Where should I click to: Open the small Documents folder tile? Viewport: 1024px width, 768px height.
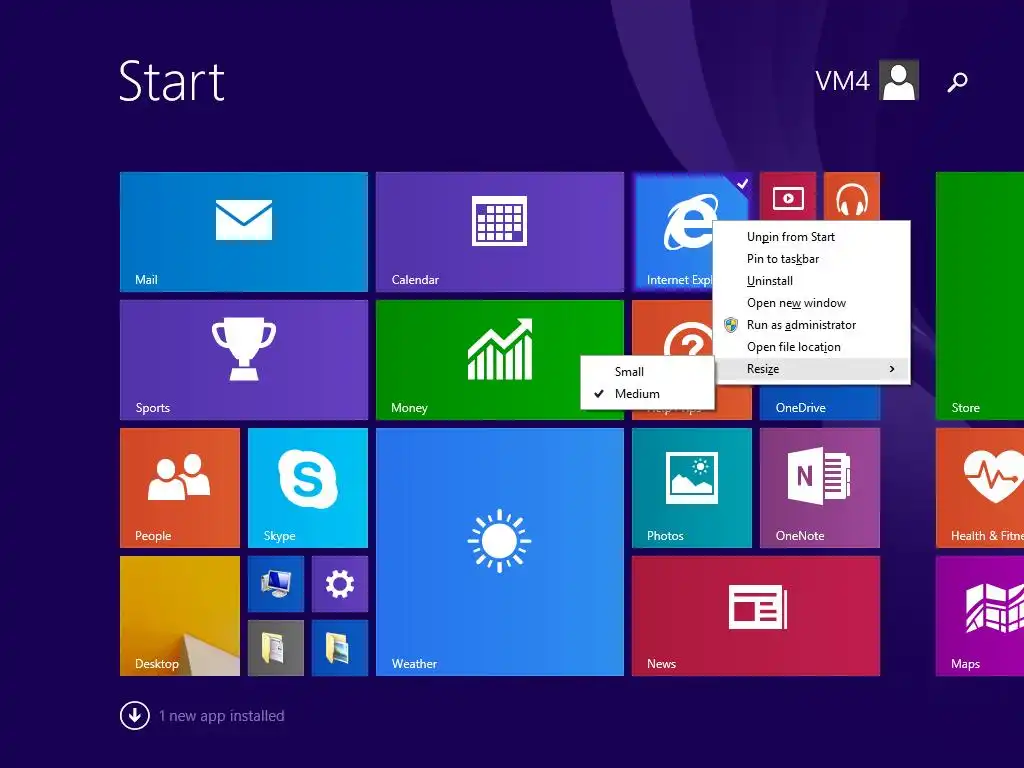276,648
